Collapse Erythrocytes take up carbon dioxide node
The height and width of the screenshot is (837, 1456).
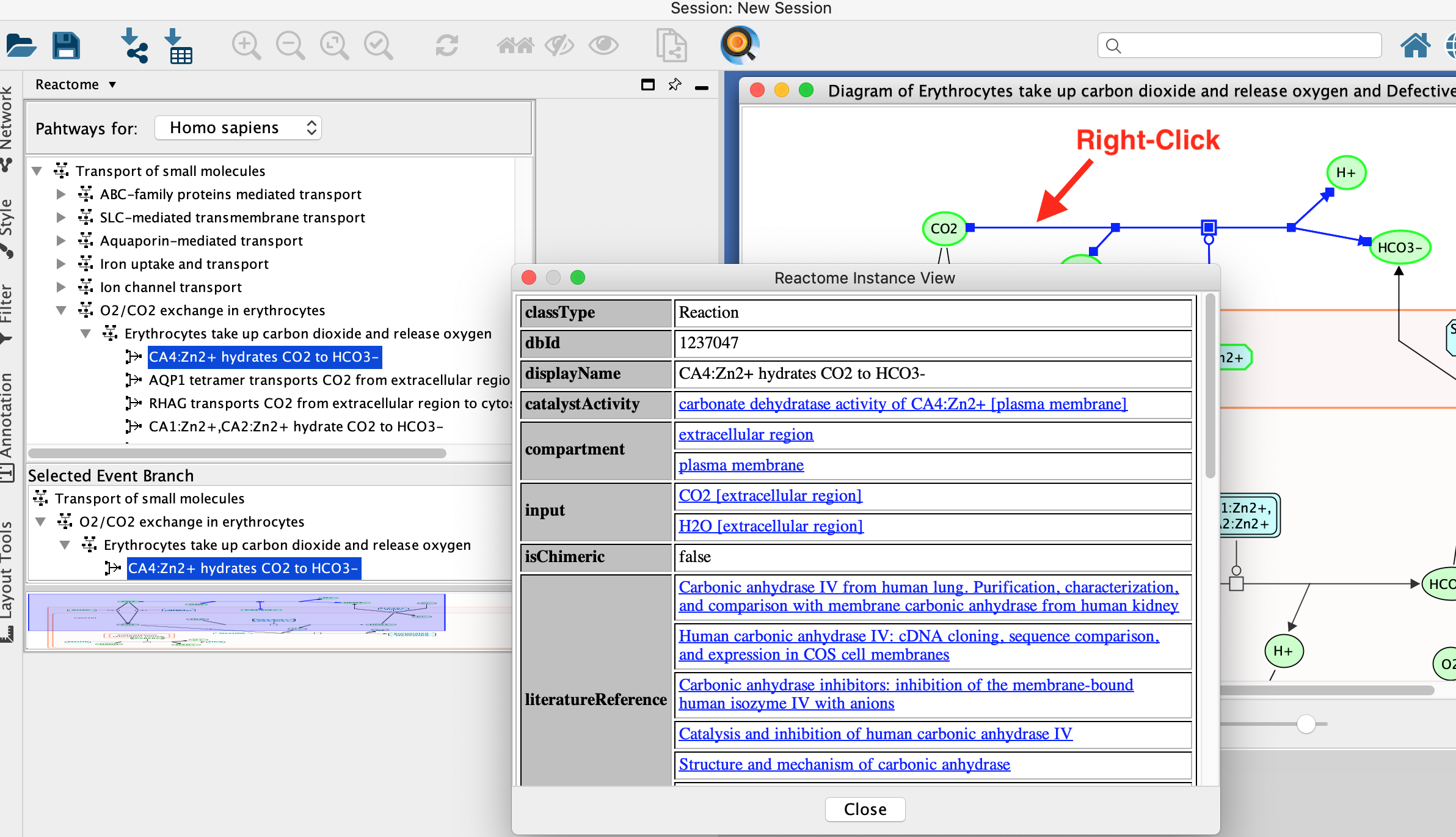[86, 334]
